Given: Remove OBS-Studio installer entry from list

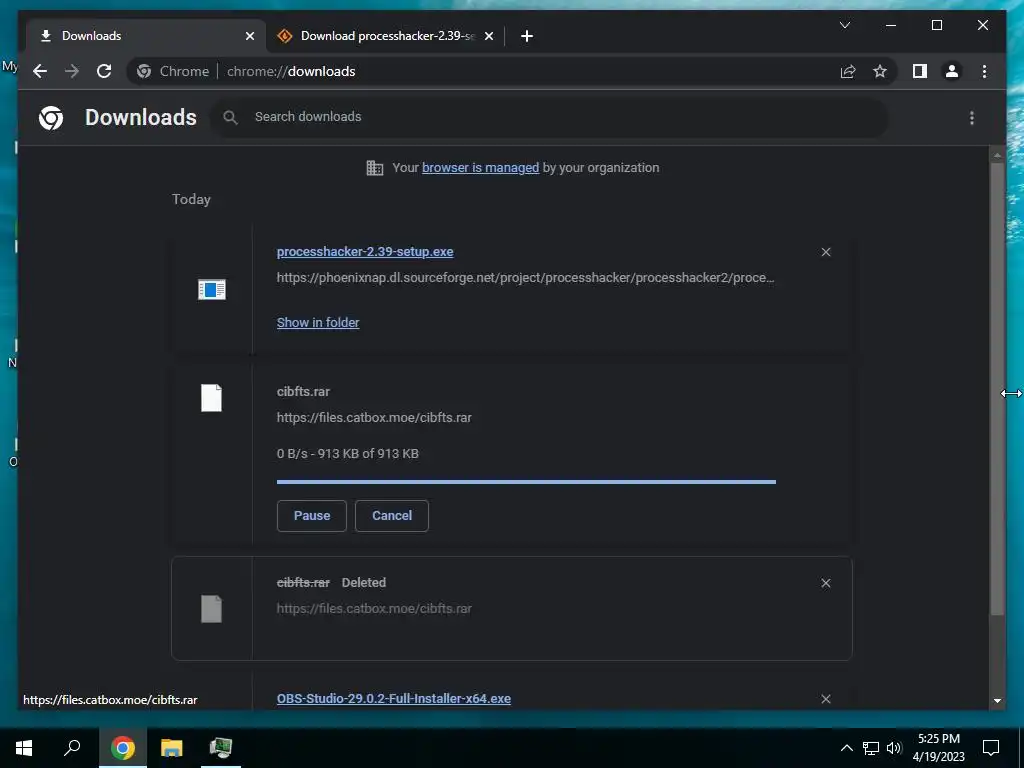Looking at the screenshot, I should (x=825, y=699).
